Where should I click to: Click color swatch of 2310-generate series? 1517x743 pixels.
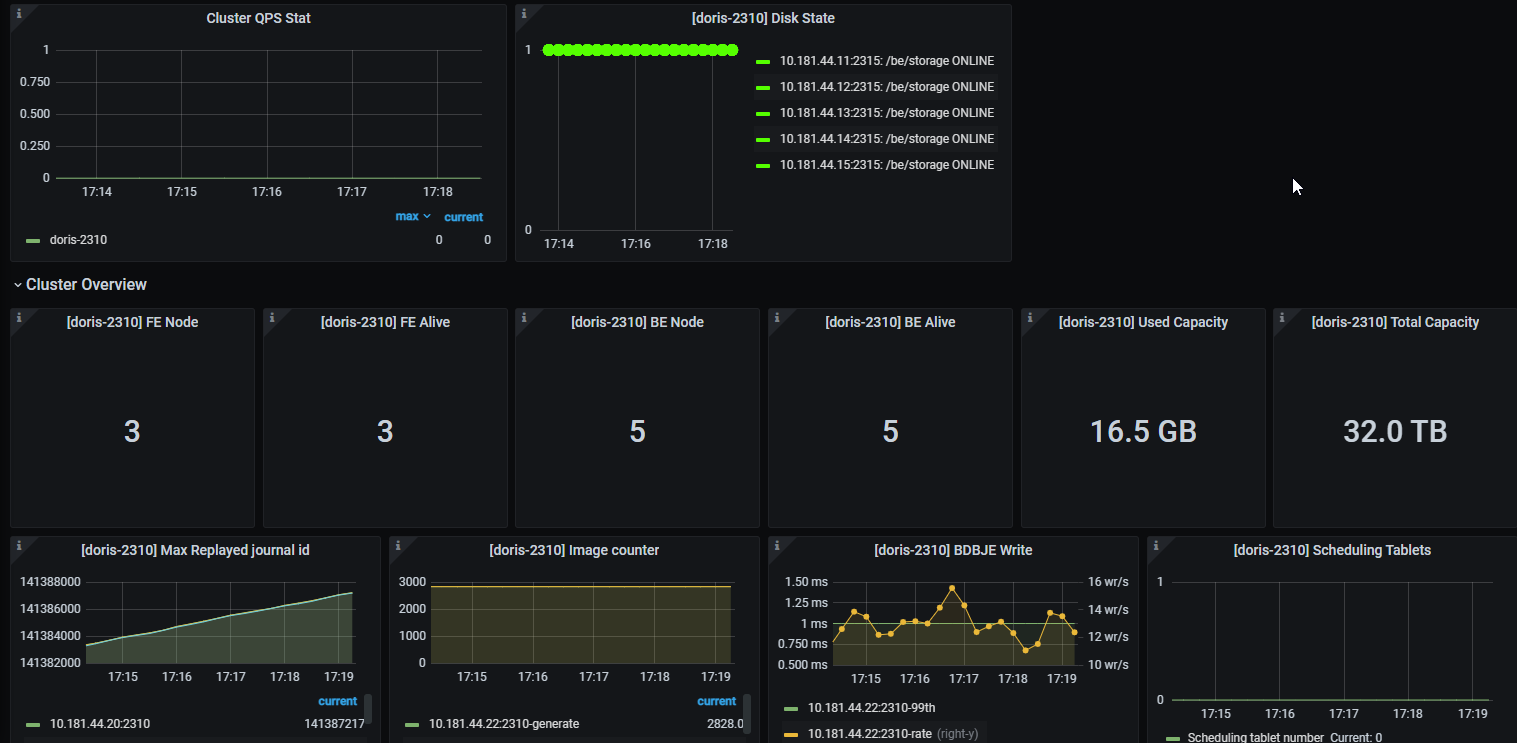coord(412,725)
